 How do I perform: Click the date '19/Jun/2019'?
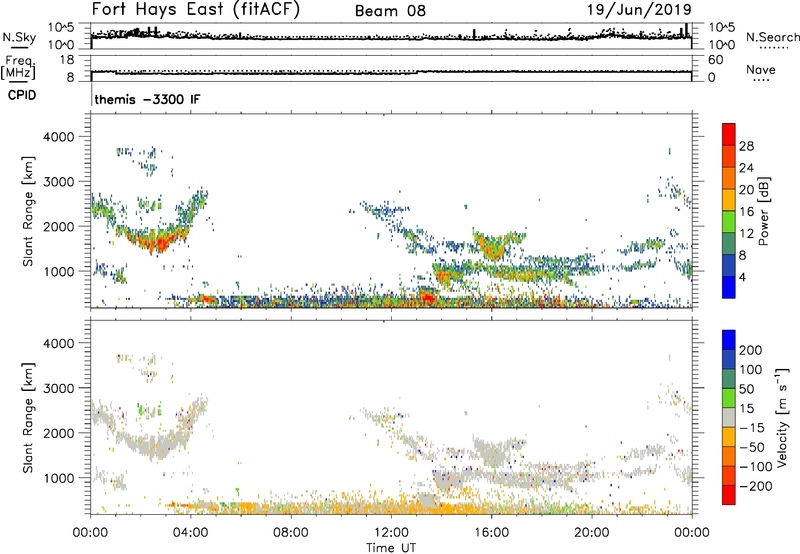tap(639, 9)
